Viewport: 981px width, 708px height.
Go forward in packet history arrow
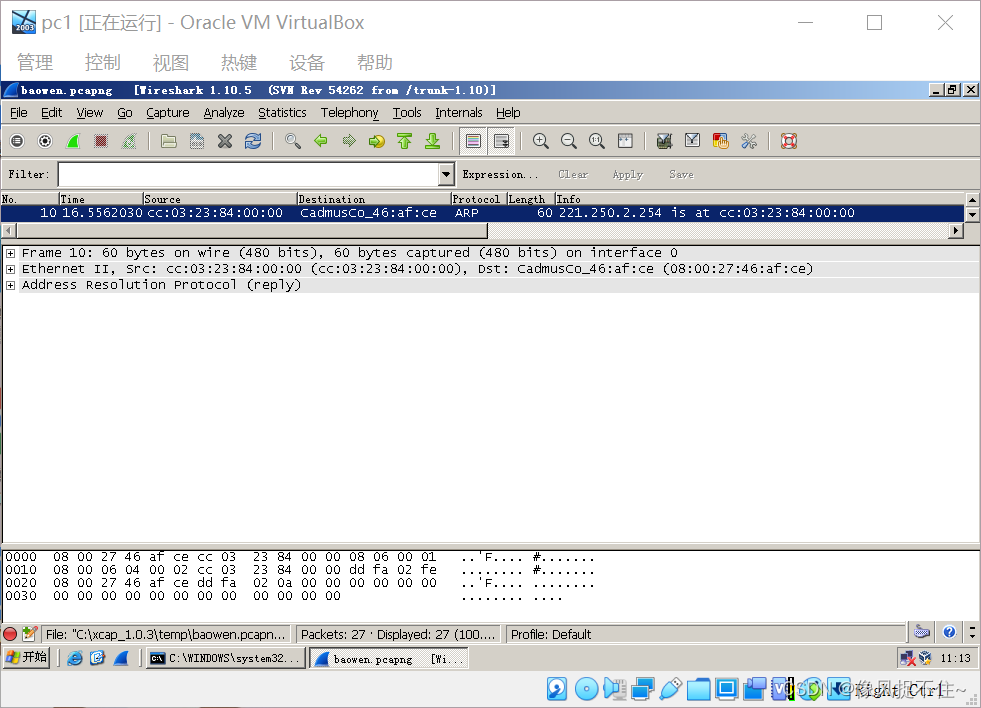348,141
